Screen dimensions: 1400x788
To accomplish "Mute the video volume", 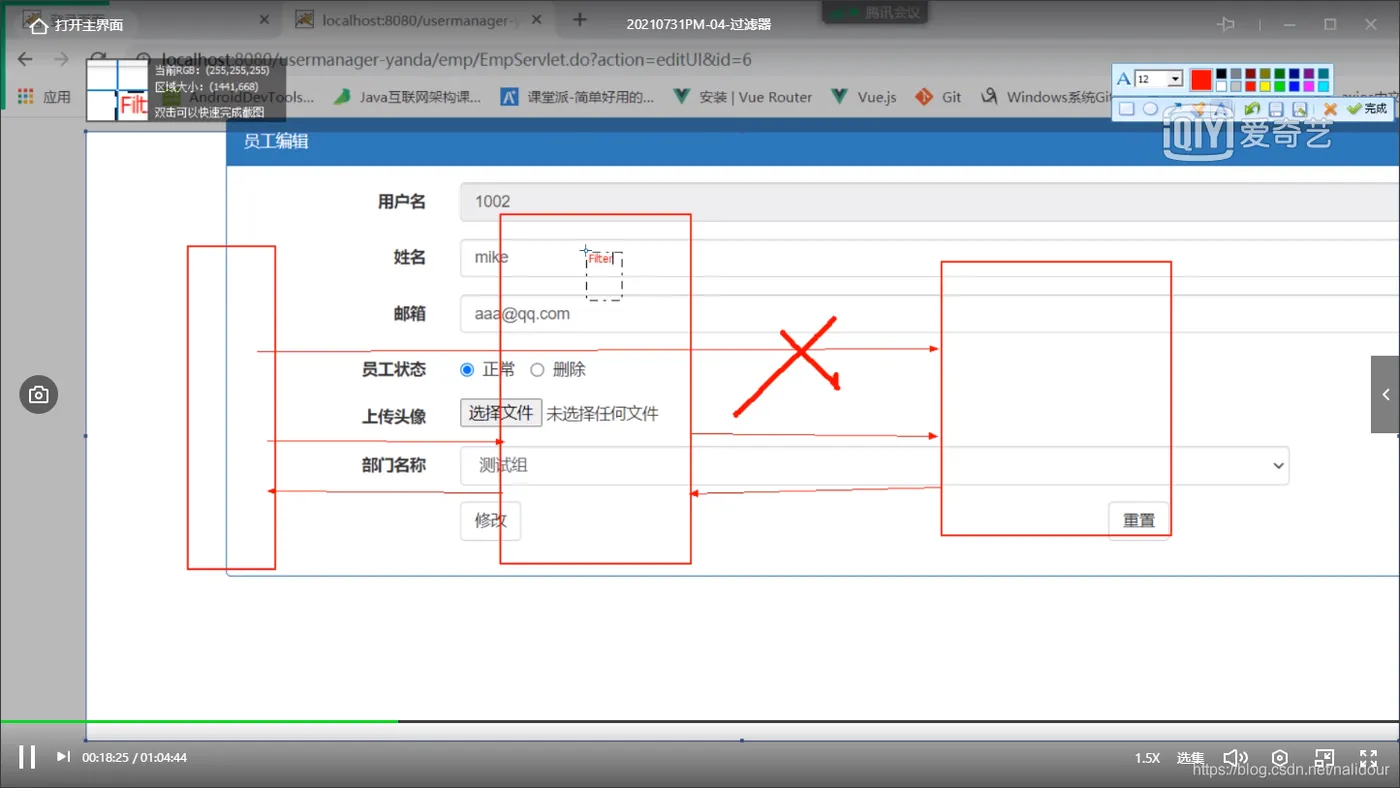I will click(1236, 758).
